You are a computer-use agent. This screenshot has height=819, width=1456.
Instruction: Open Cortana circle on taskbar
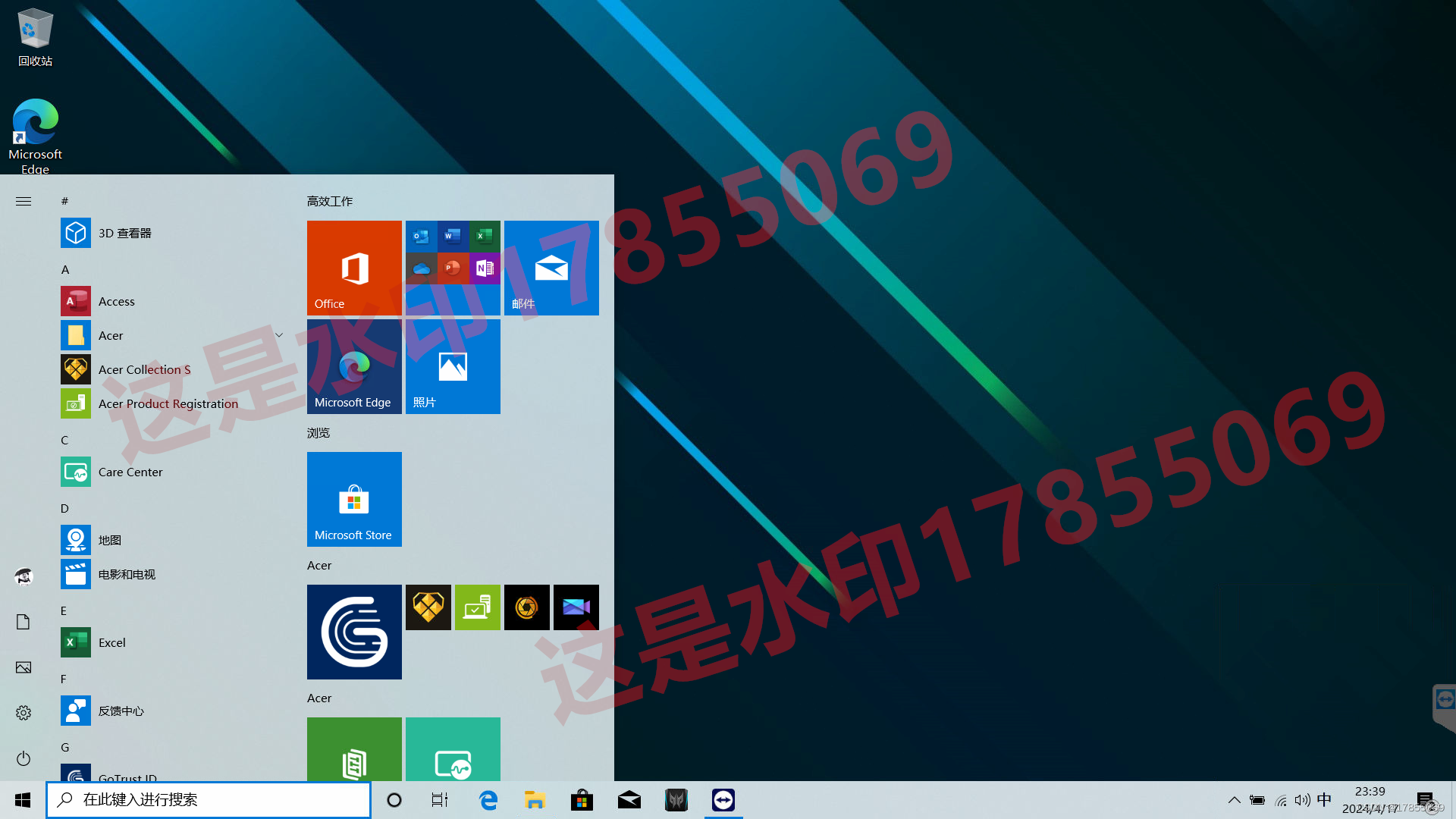394,800
